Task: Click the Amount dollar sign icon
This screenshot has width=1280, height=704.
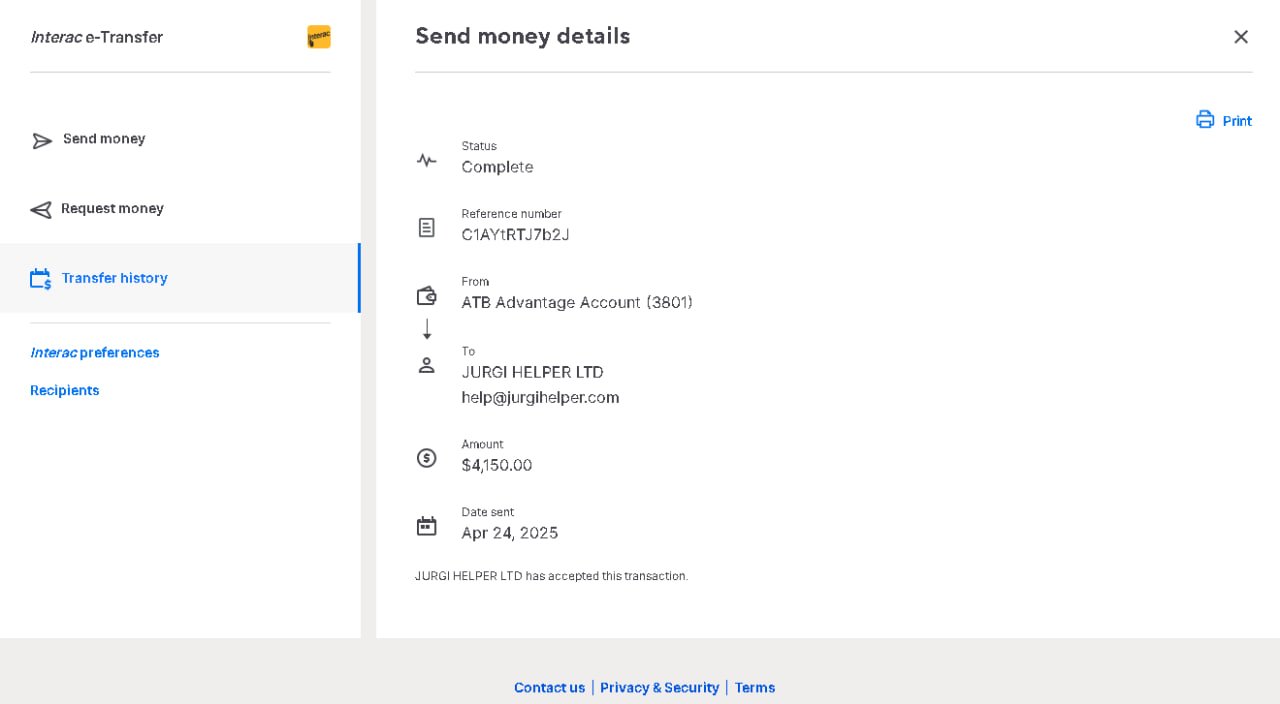Action: [427, 458]
